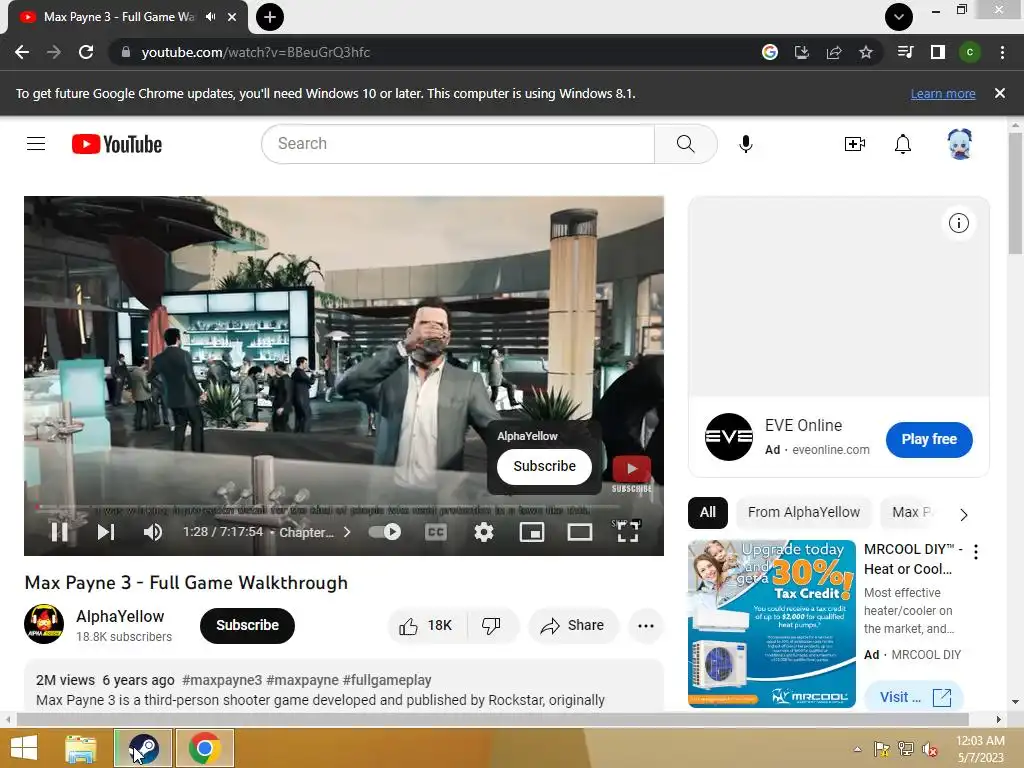Screen dimensions: 1024x768
Task: Click the EVE Online Play free button
Action: click(x=929, y=440)
